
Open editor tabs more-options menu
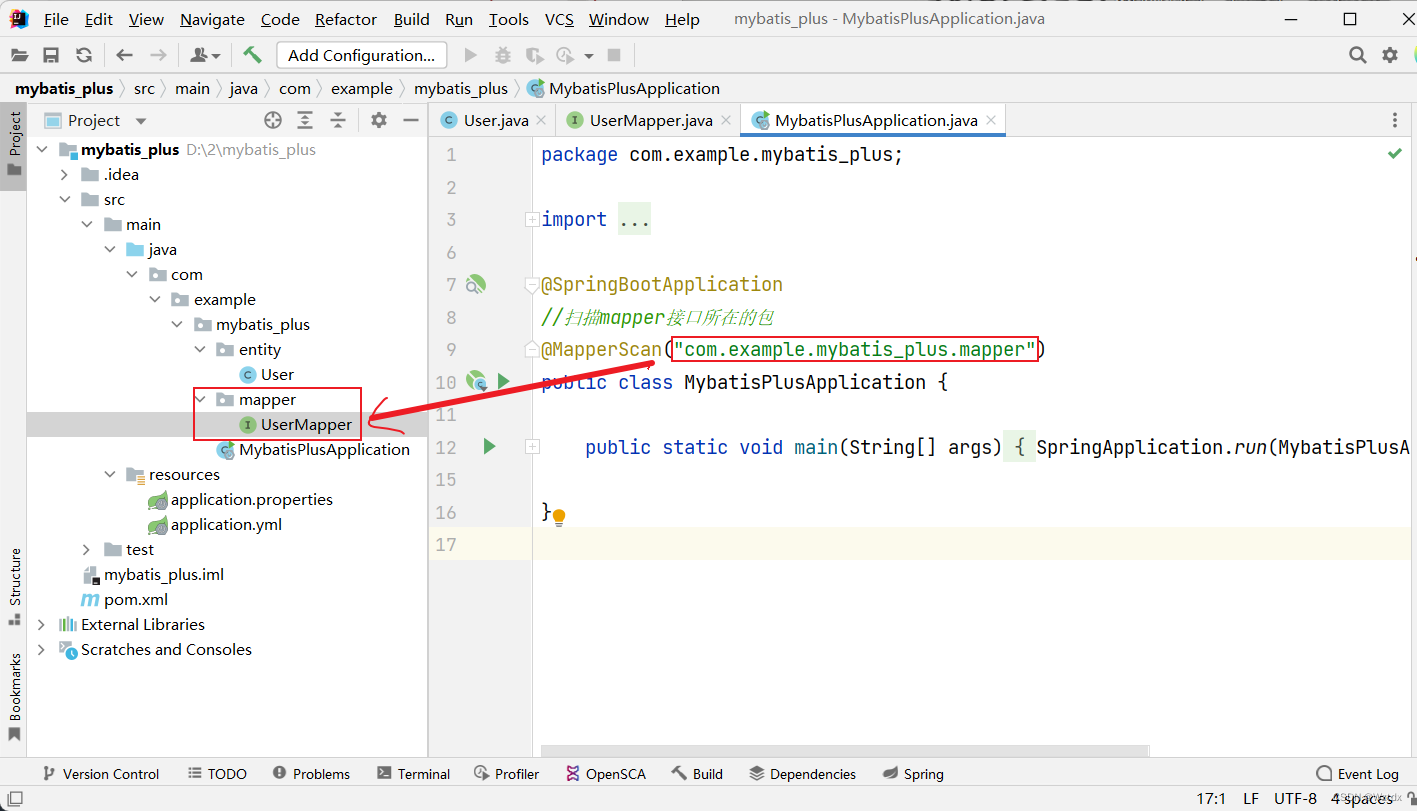[1395, 120]
